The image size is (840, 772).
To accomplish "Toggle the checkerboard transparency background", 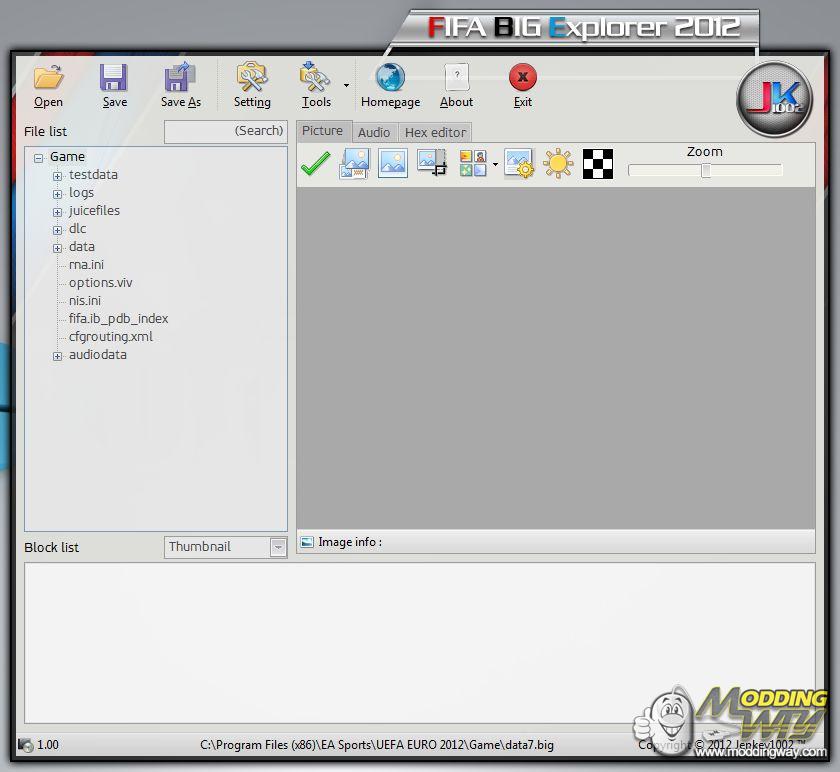I will pyautogui.click(x=597, y=164).
